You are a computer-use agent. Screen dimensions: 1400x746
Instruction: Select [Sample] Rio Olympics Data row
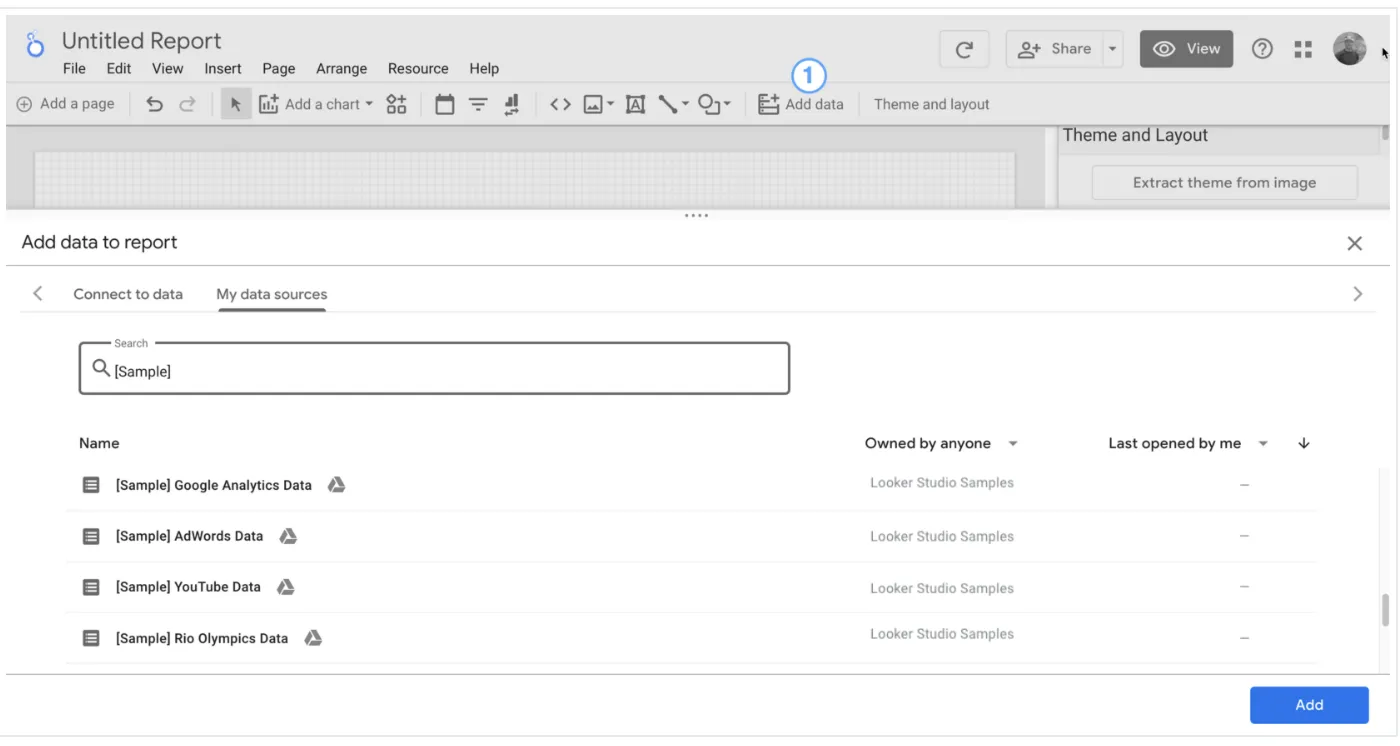[x=691, y=638]
